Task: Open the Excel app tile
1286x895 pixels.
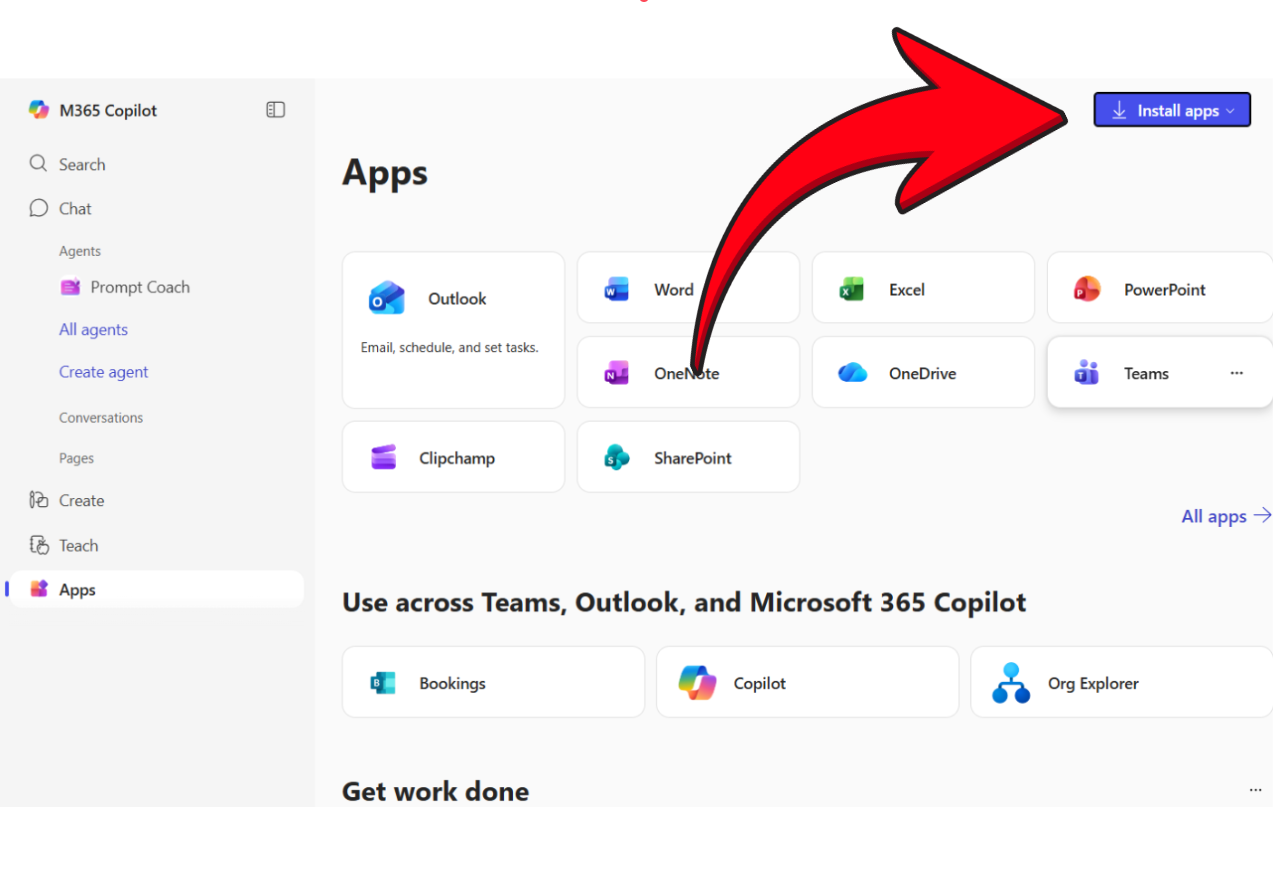Action: pos(922,290)
